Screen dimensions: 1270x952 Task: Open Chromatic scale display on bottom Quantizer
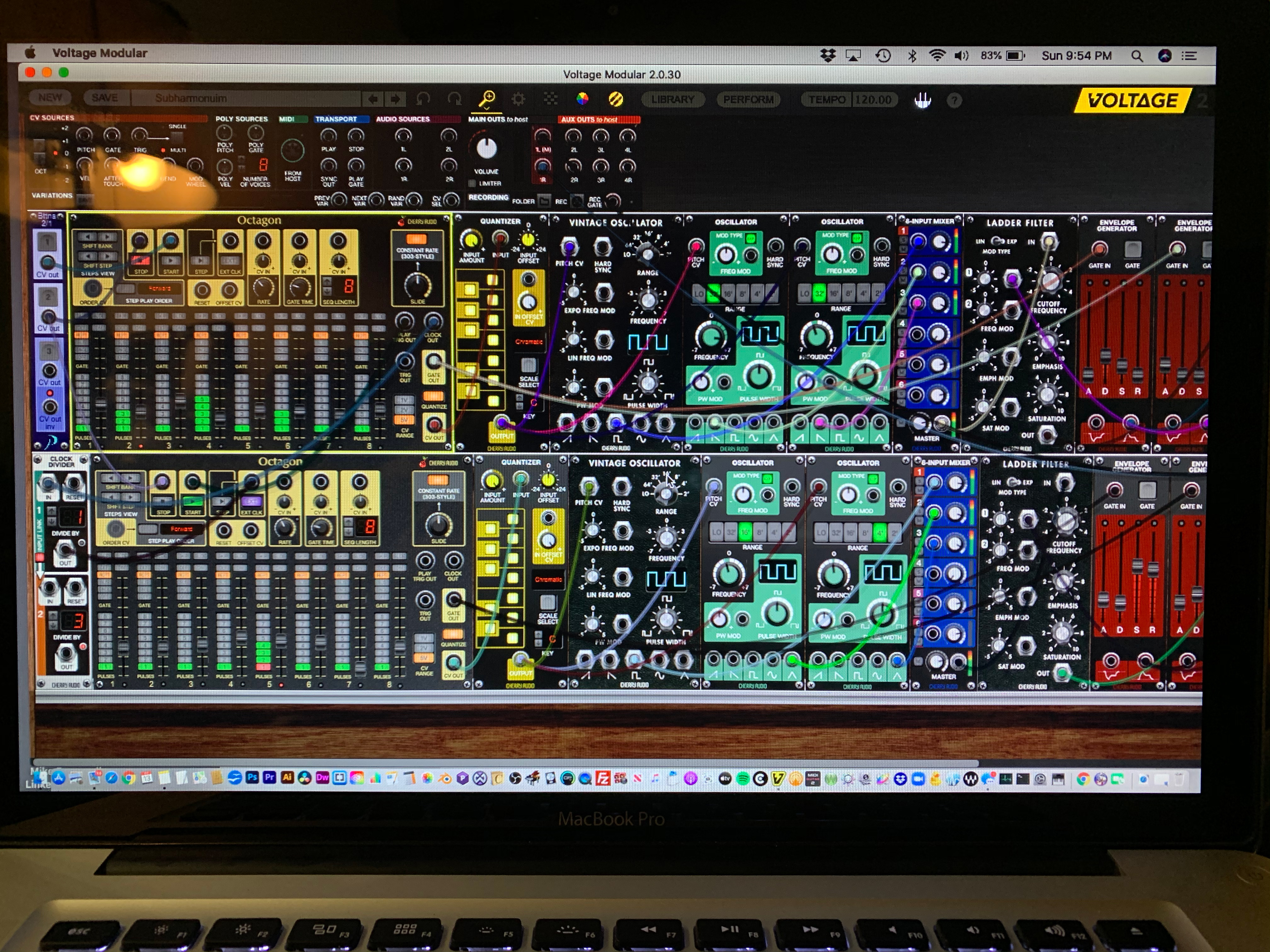click(x=548, y=579)
